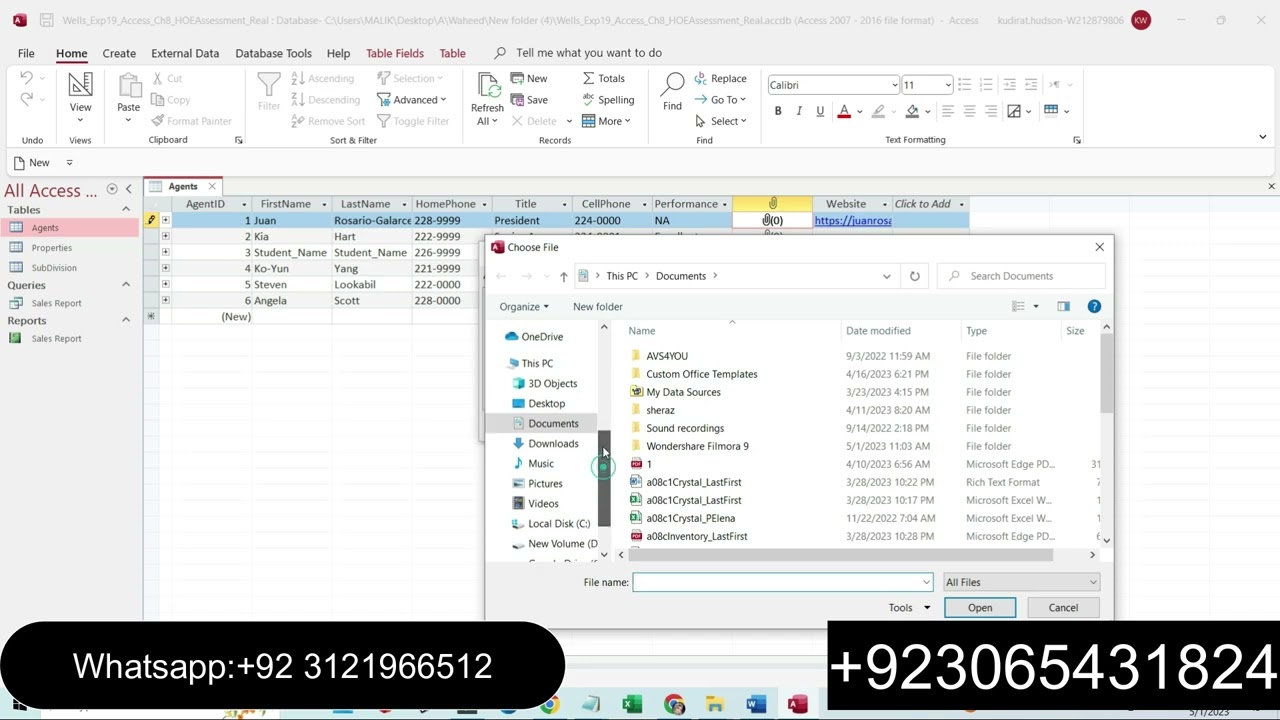The height and width of the screenshot is (720, 1280).
Task: Open the Sales Report query item
Action: coord(56,303)
